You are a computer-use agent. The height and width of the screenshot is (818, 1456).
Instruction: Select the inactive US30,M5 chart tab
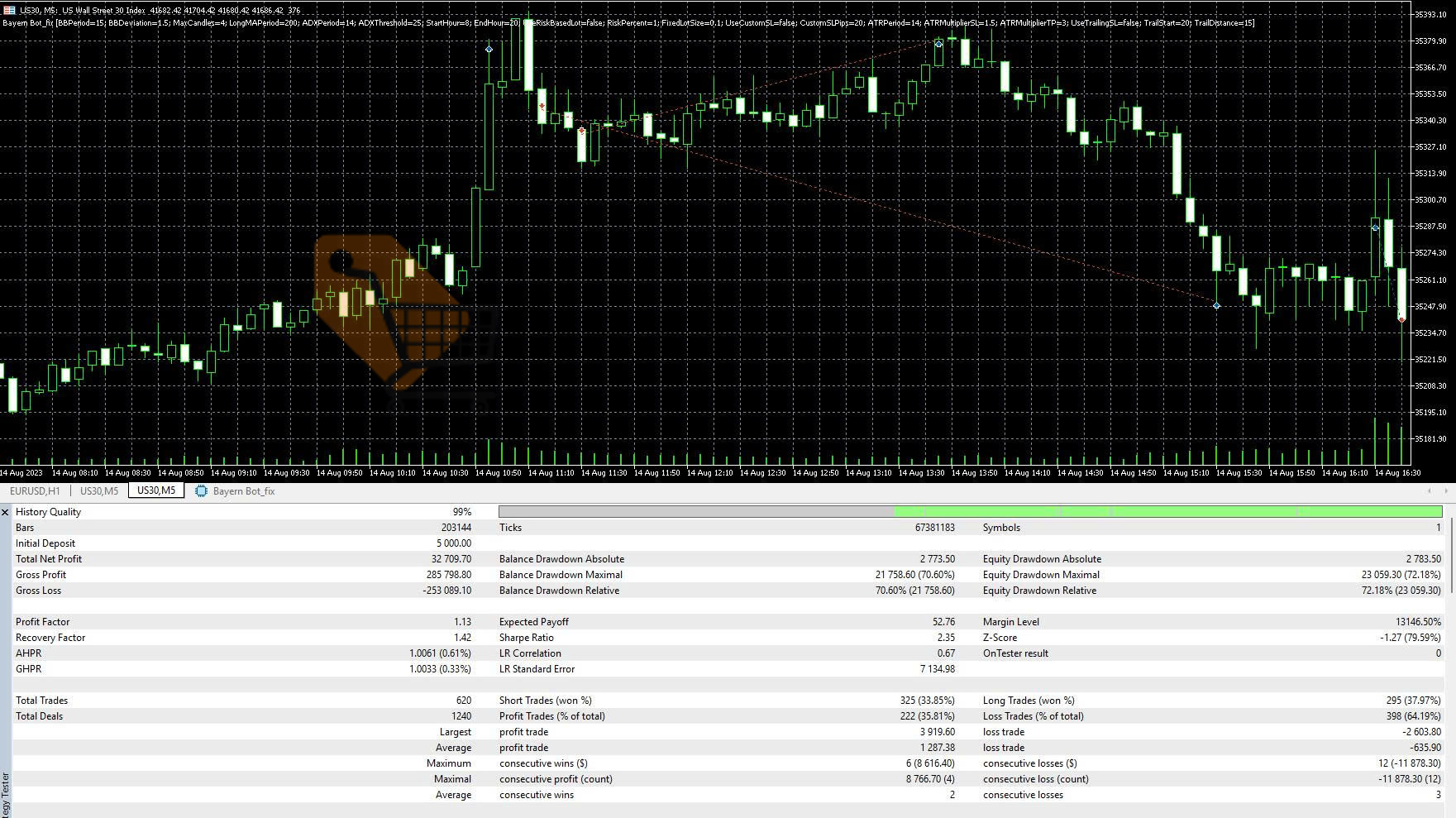pyautogui.click(x=99, y=491)
